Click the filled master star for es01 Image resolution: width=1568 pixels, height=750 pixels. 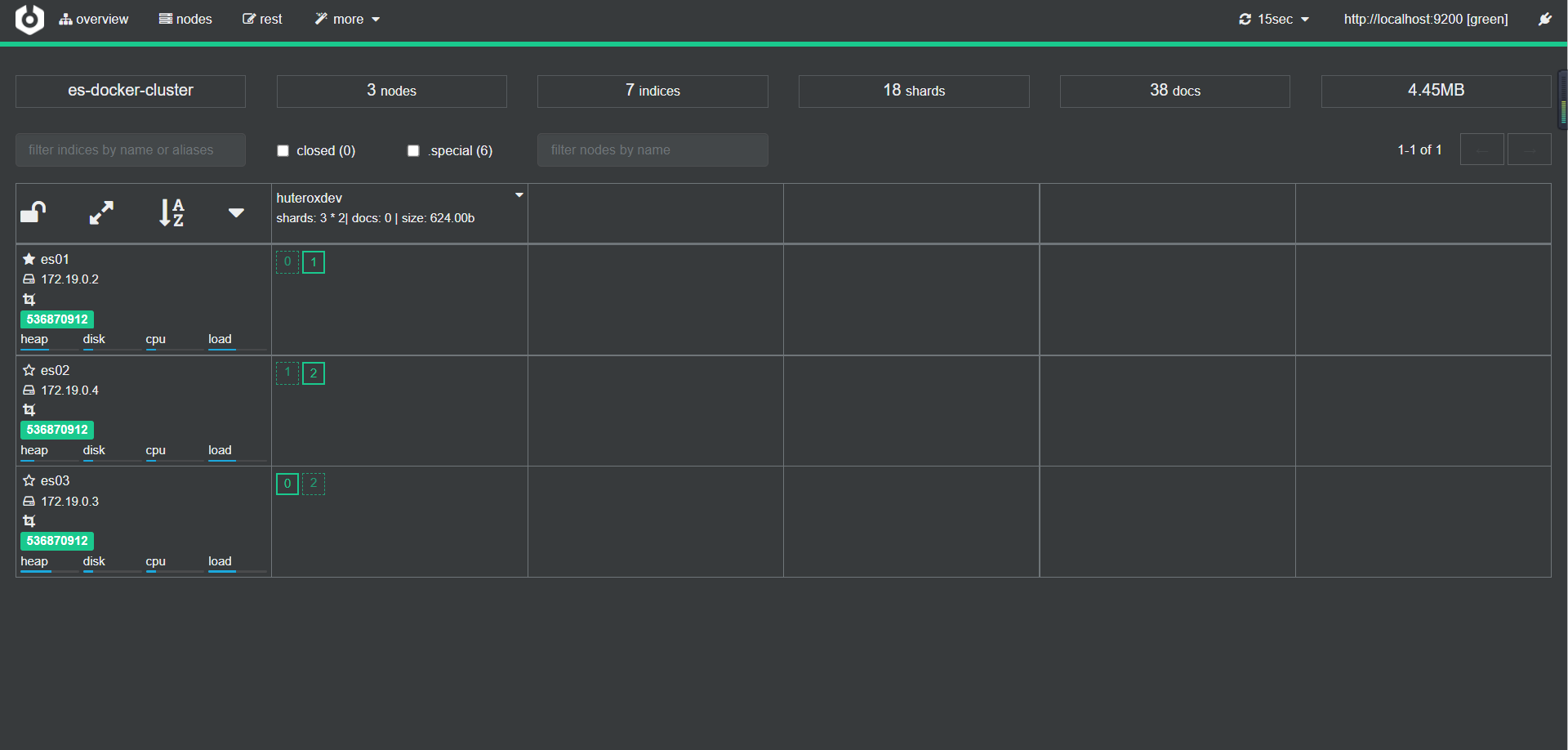29,259
